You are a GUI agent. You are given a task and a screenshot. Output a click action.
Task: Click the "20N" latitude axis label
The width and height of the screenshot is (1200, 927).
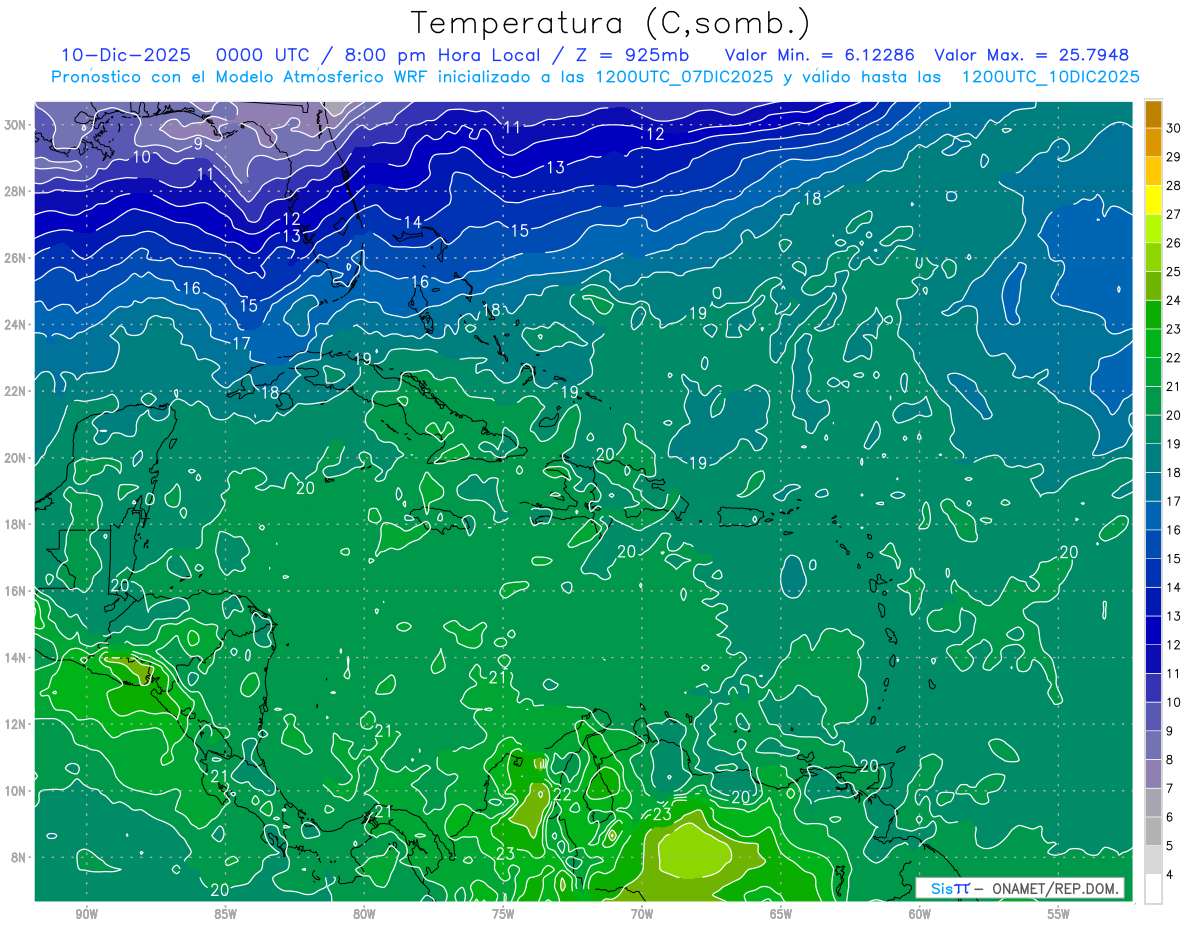pyautogui.click(x=15, y=458)
